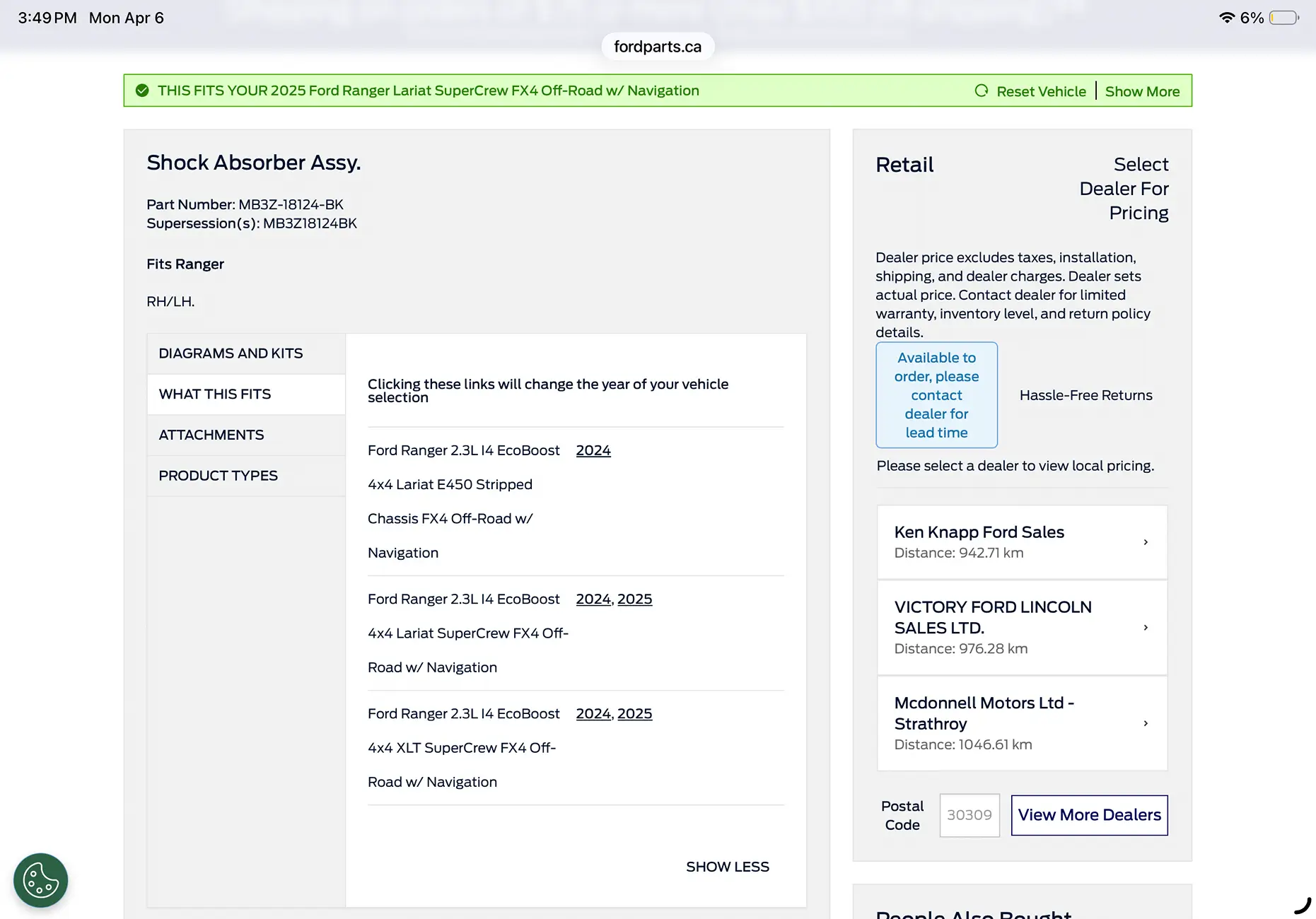Image resolution: width=1316 pixels, height=919 pixels.
Task: Open the Ken Knapp Ford Sales chevron
Action: [1146, 542]
